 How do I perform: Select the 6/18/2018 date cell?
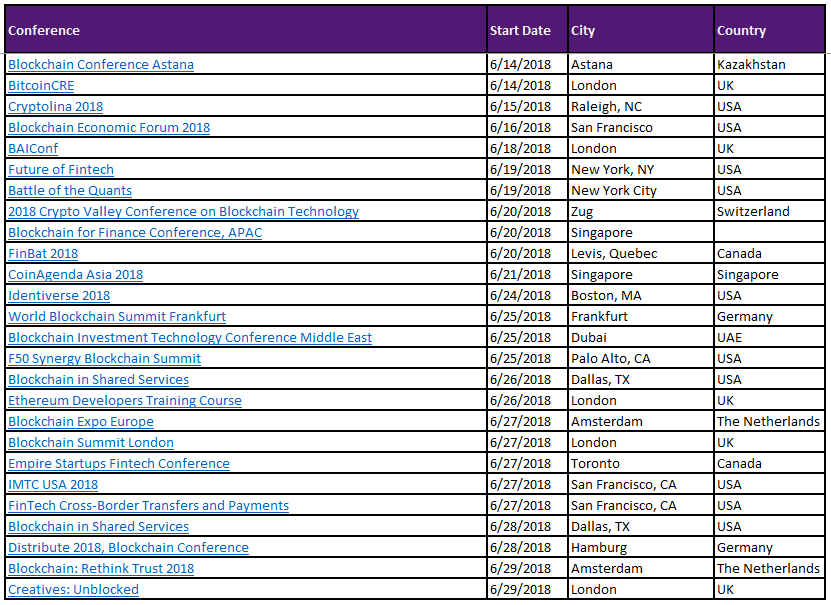point(527,149)
